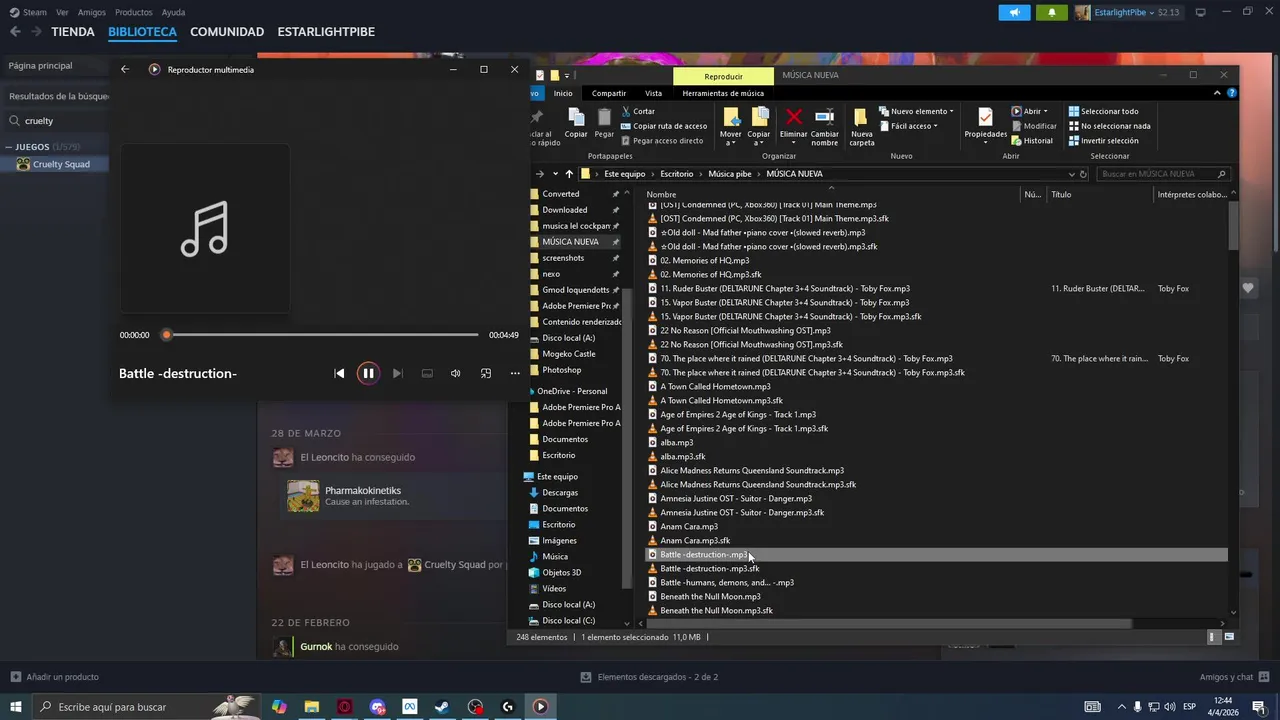Open the Nuevo elemento dropdown

[917, 111]
